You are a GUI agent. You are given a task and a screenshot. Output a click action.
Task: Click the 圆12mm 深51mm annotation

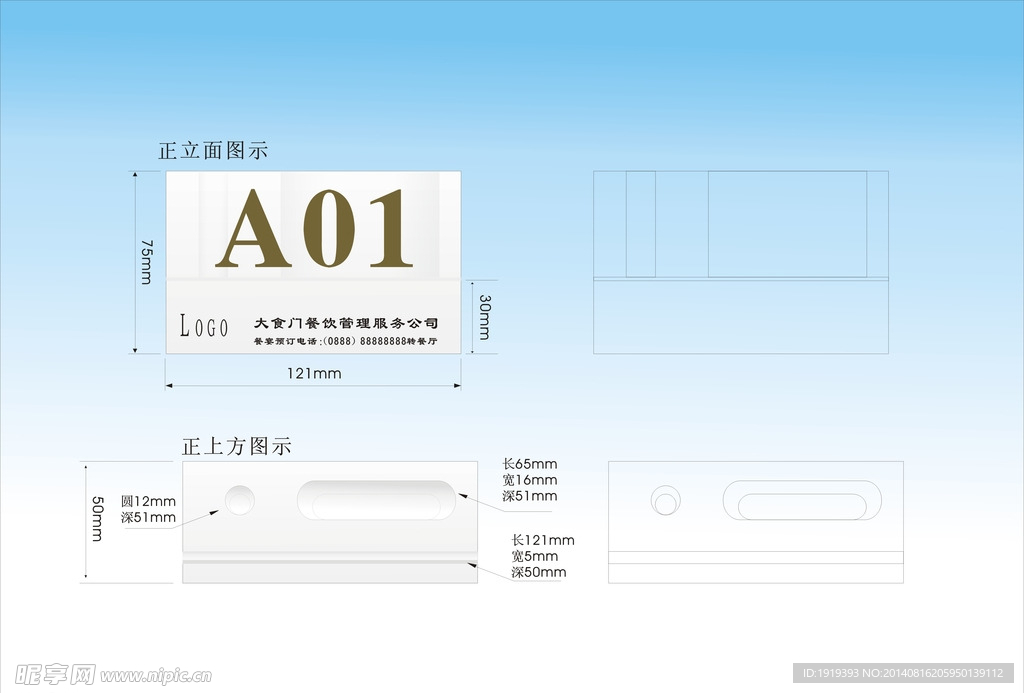148,509
